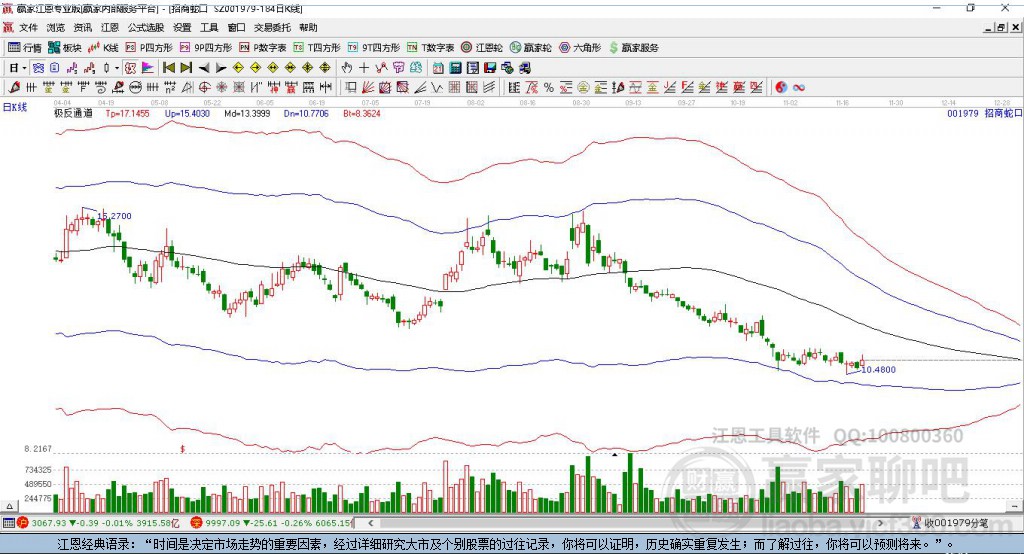Click the rectangle drawing tool icon
This screenshot has height=554, width=1024.
351,88
